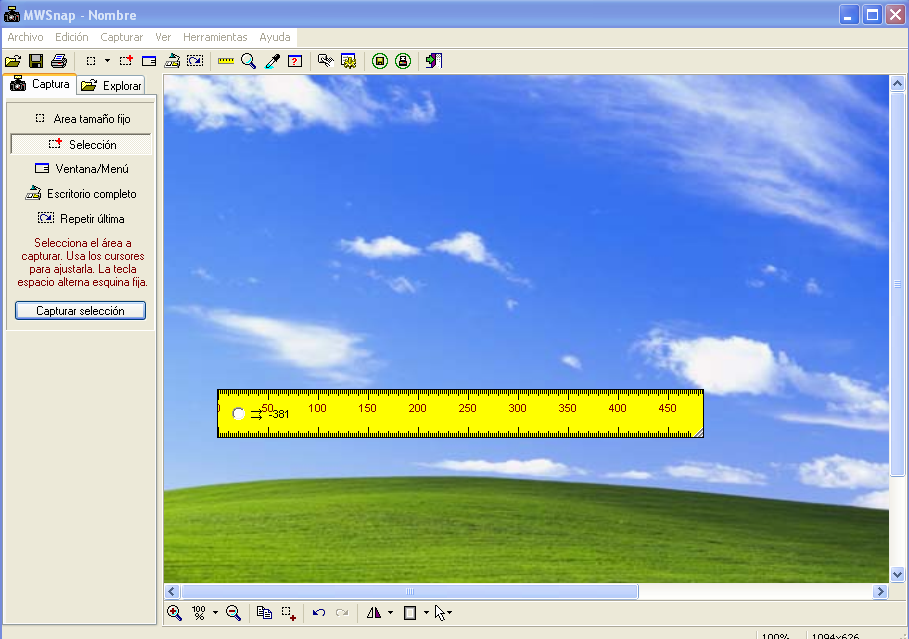Image resolution: width=909 pixels, height=639 pixels.
Task: Click the window info question-mark icon
Action: pyautogui.click(x=295, y=61)
